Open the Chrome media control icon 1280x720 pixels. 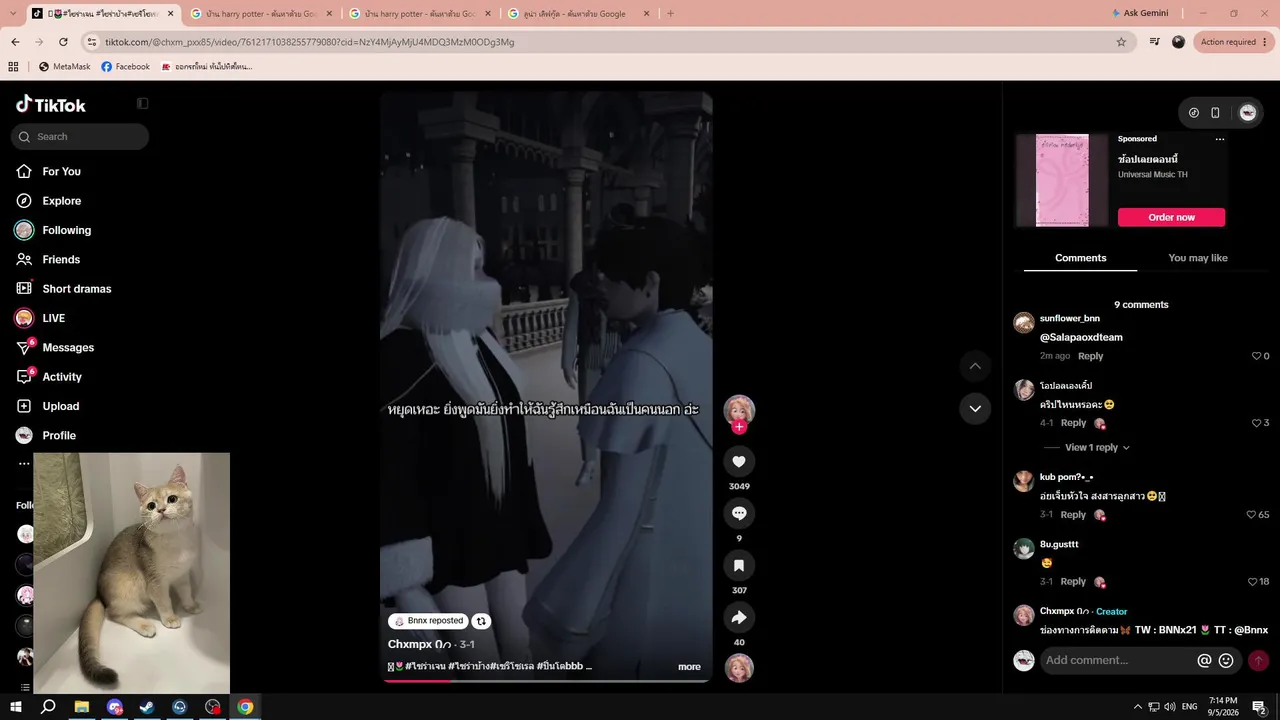click(1155, 42)
